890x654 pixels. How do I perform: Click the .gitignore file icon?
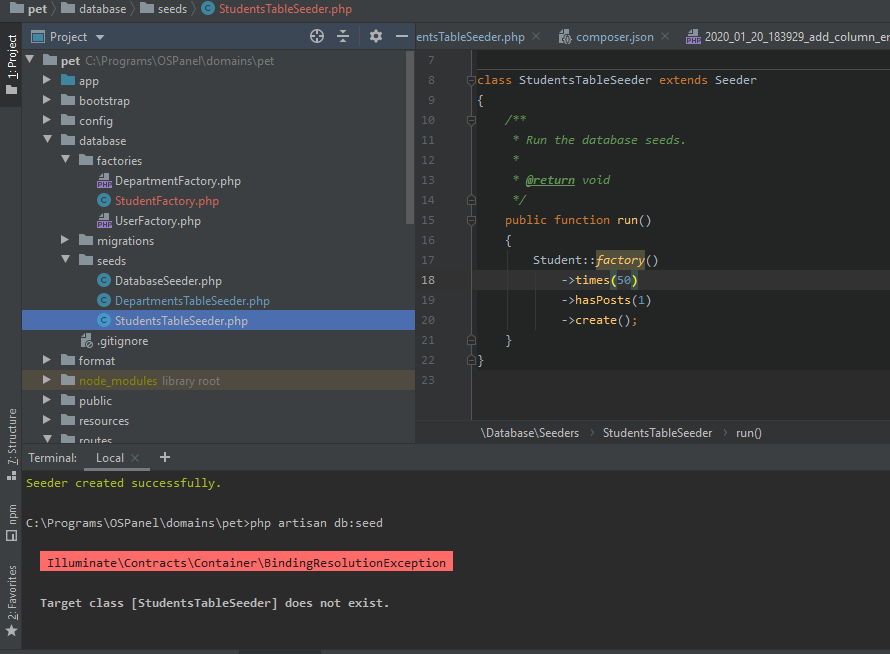pyautogui.click(x=86, y=341)
